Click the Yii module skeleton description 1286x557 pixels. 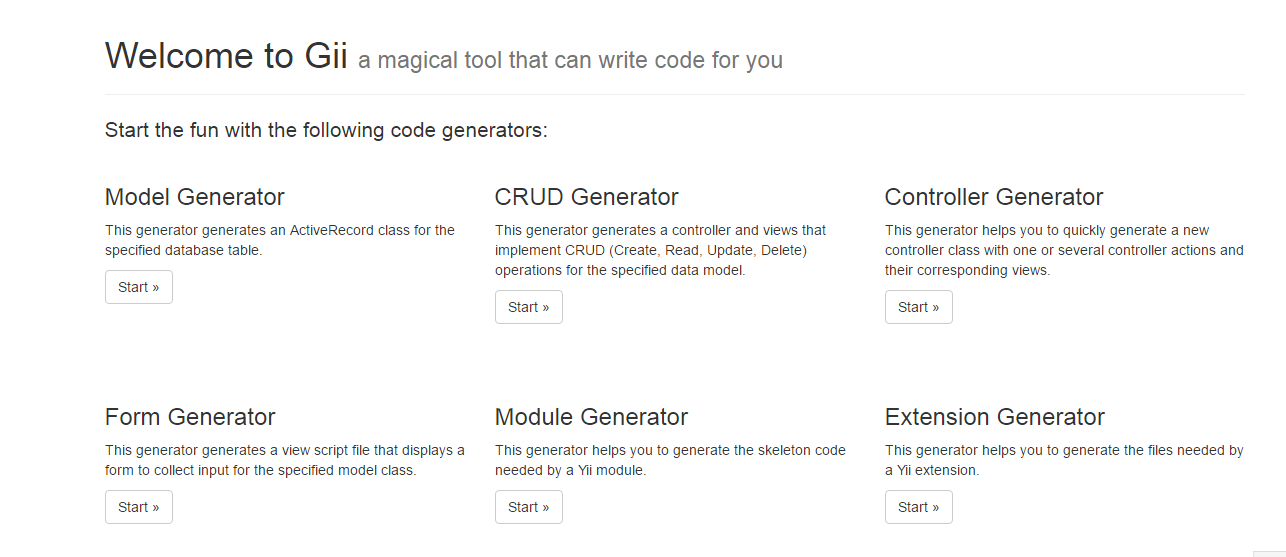670,460
